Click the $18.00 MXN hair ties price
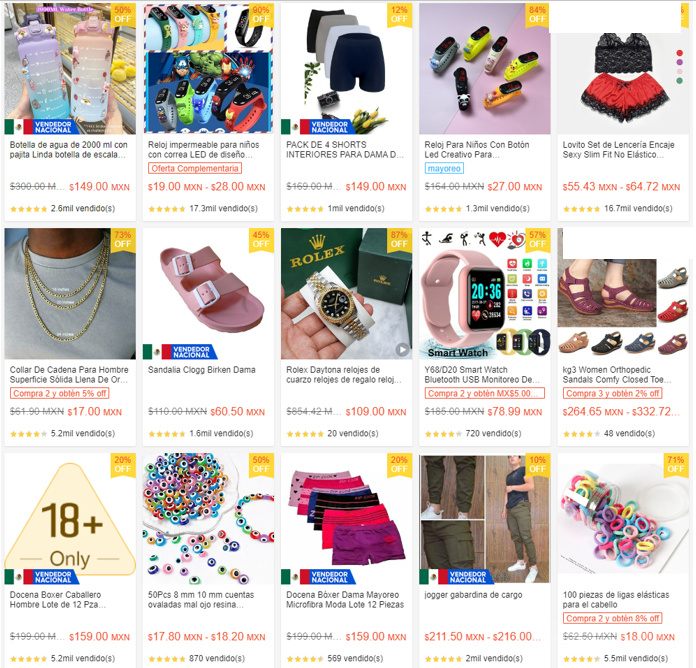Image resolution: width=696 pixels, height=668 pixels. 647,637
